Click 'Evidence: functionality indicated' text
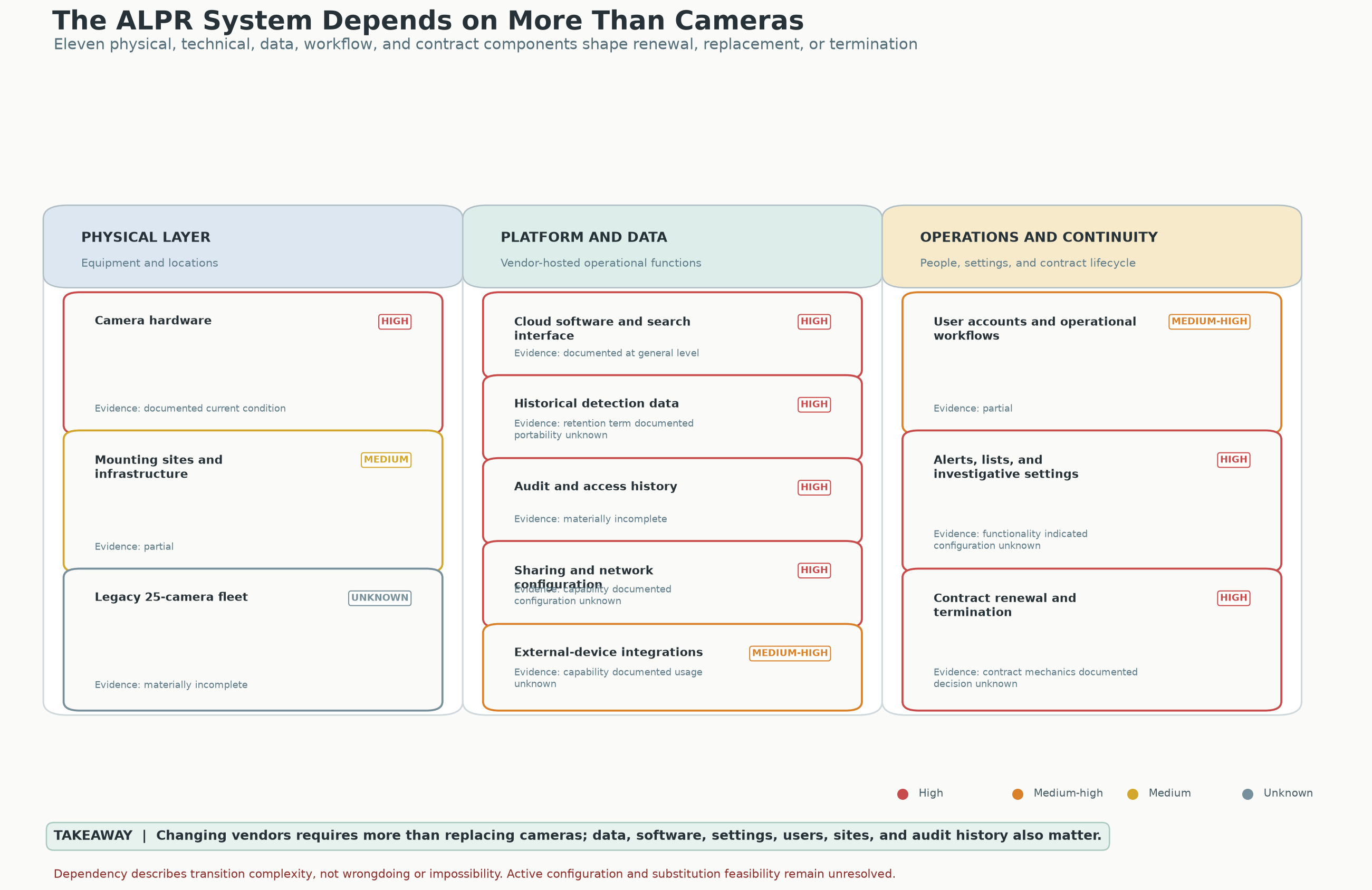The height and width of the screenshot is (890, 1372). tap(1011, 534)
